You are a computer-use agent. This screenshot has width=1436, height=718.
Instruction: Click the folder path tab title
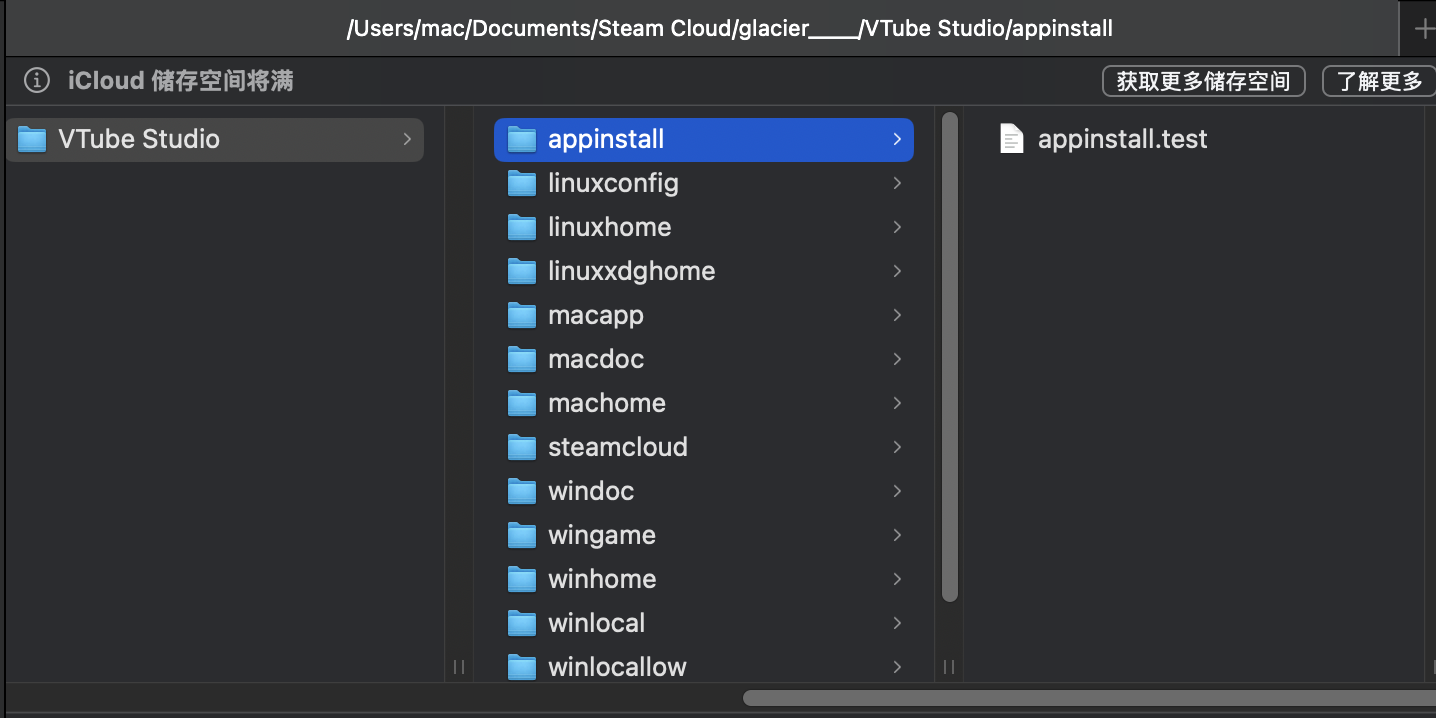[x=729, y=28]
